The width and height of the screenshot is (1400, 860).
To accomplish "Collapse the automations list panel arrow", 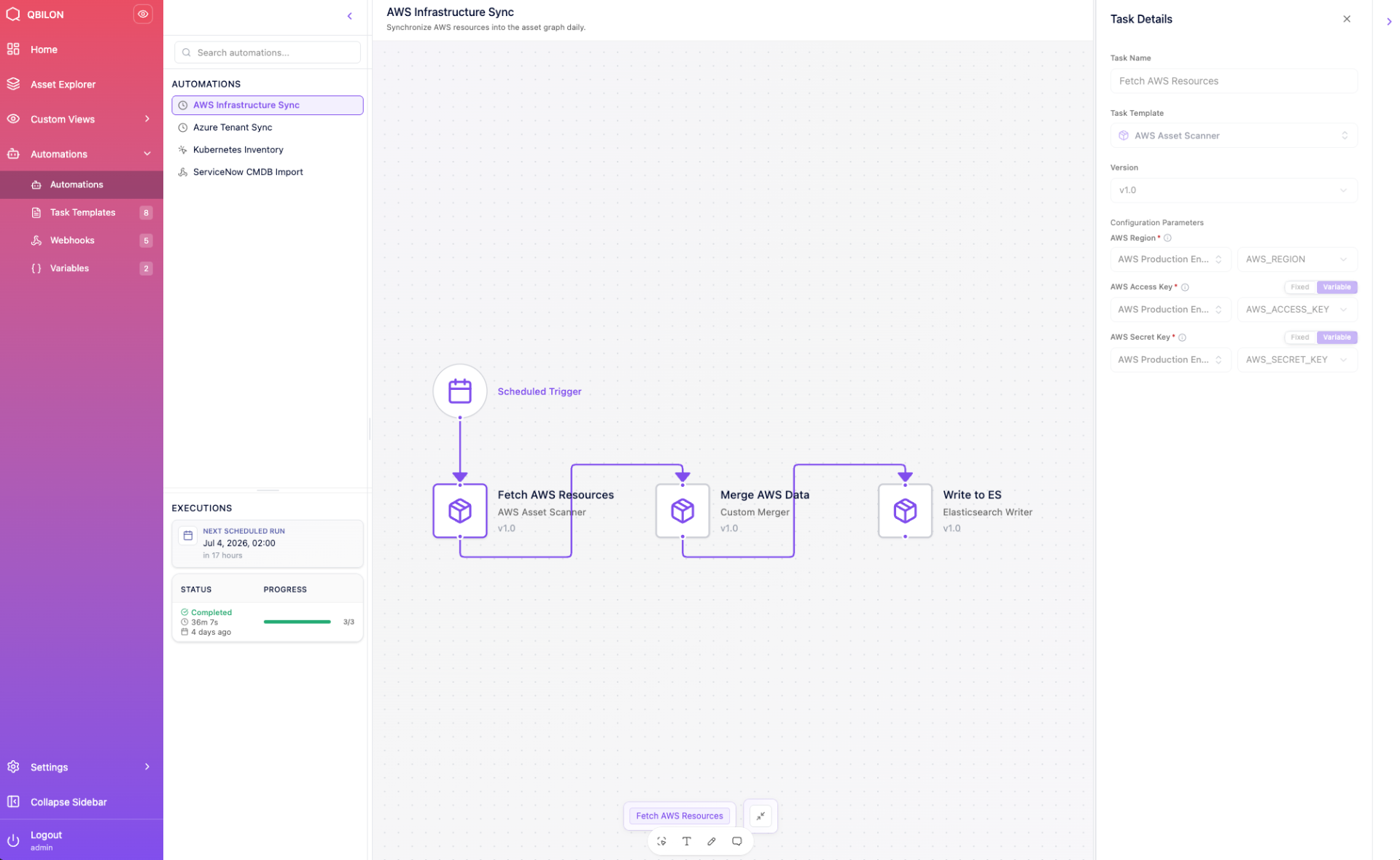I will (350, 16).
